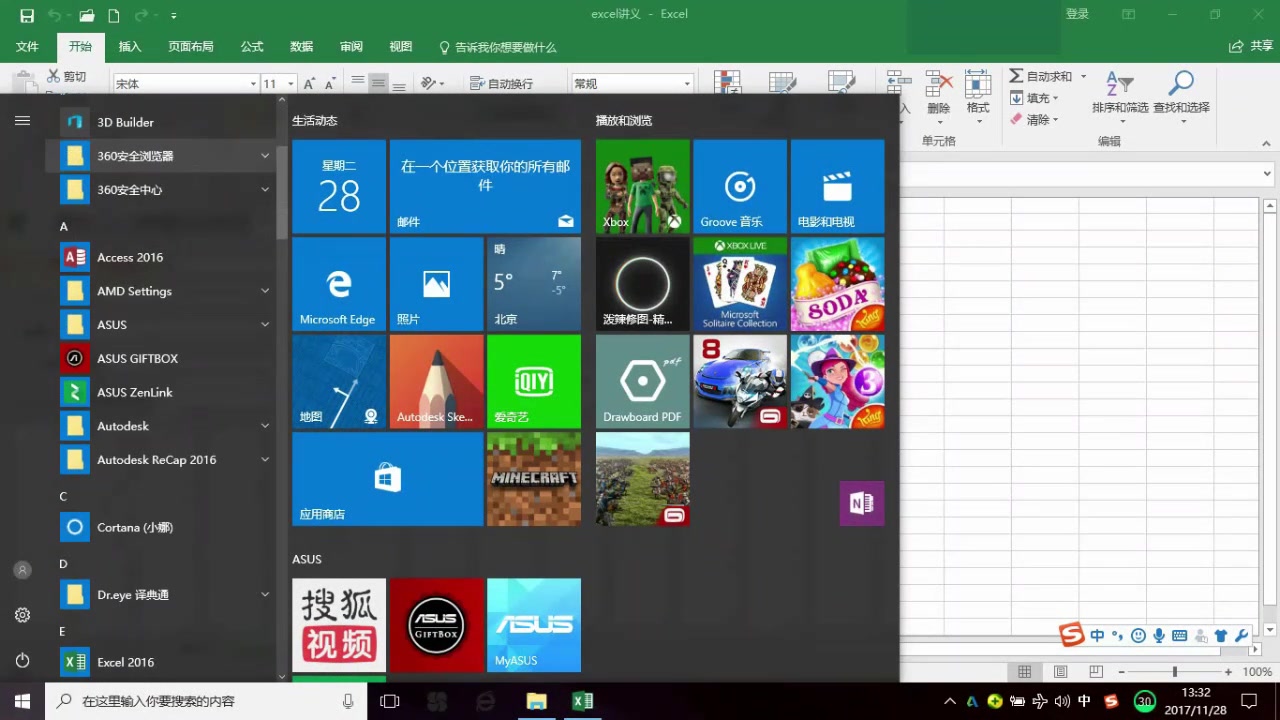Switch to the Excel 插入 tab
The height and width of the screenshot is (720, 1280).
(x=130, y=47)
